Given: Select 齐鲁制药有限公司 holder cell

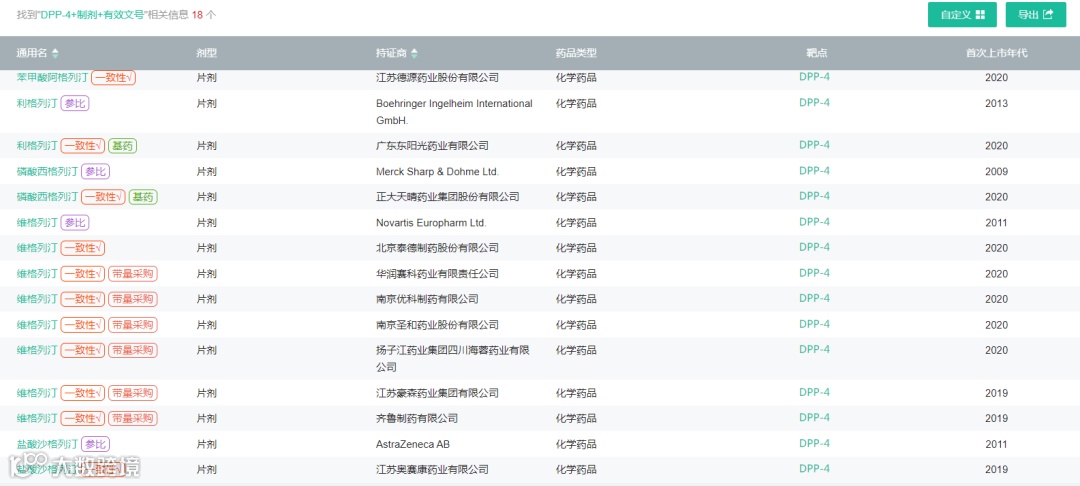Looking at the screenshot, I should click(x=417, y=419).
